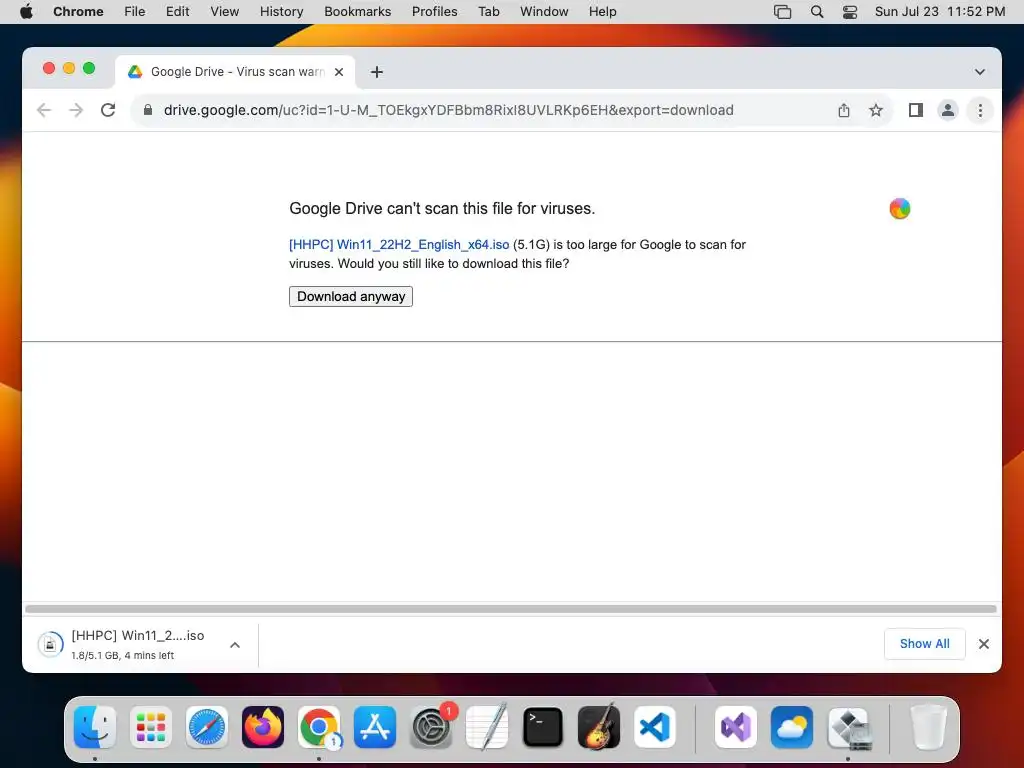
Task: Click the download progress circle icon
Action: pos(50,645)
